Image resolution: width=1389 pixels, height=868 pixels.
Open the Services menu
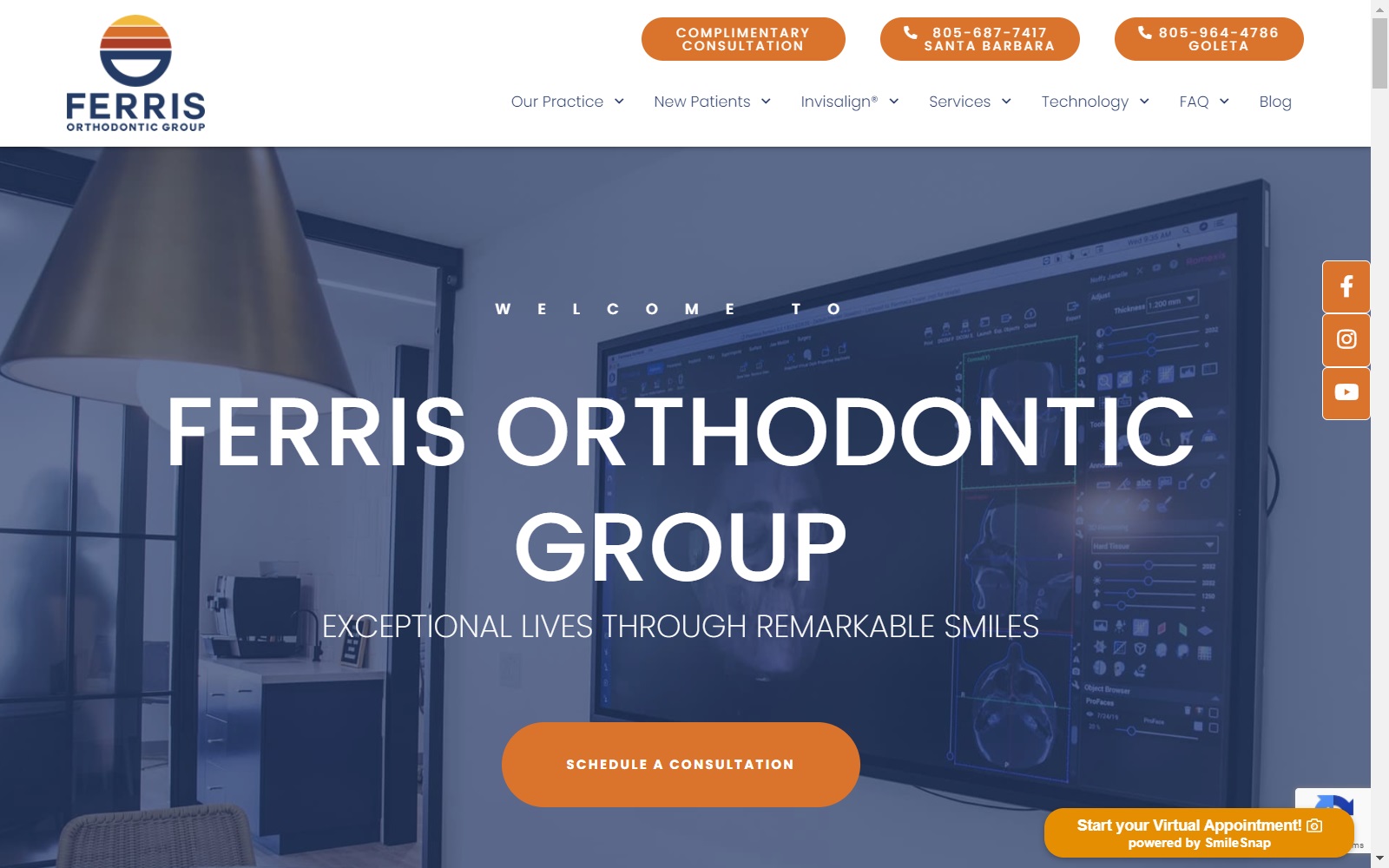[959, 102]
